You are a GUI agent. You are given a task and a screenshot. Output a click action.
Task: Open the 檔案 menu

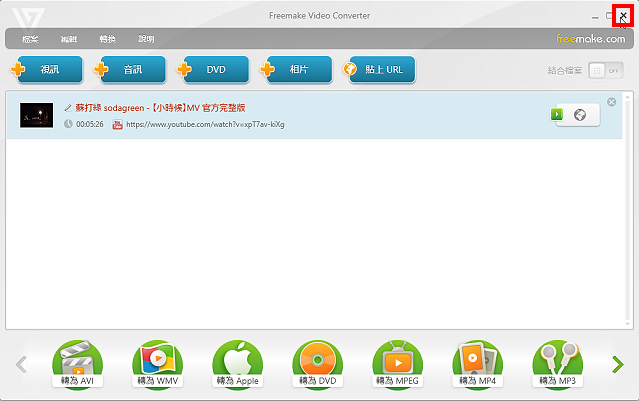pyautogui.click(x=30, y=39)
